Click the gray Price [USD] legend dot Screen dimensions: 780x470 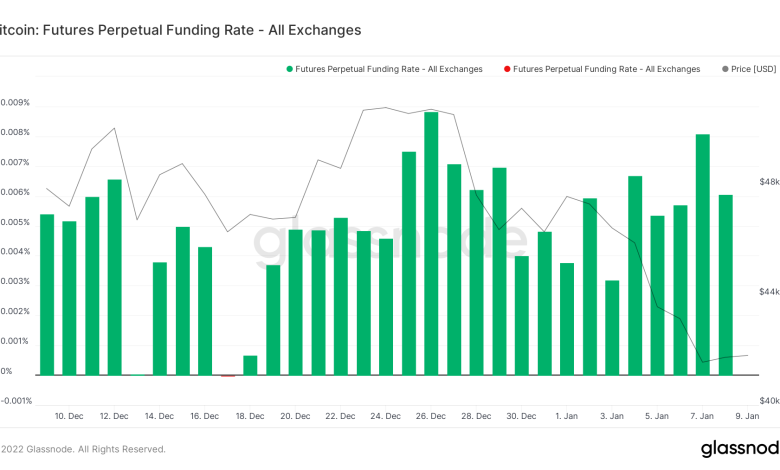[x=724, y=69]
